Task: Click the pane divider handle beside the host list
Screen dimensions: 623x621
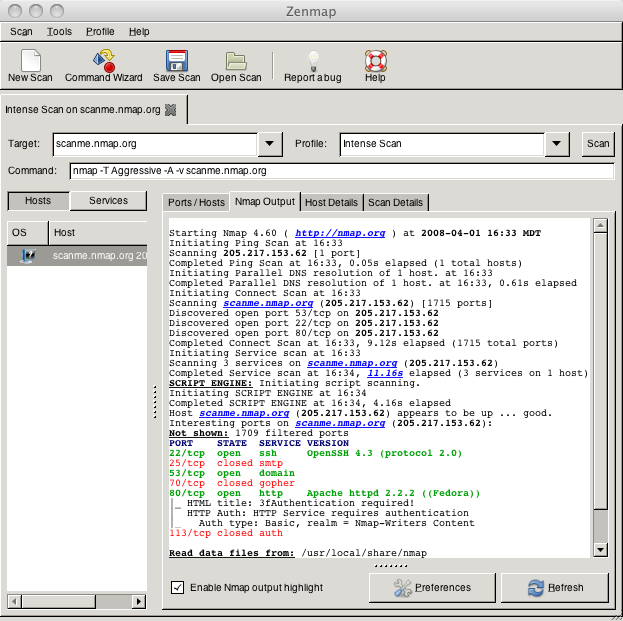Action: click(x=155, y=402)
